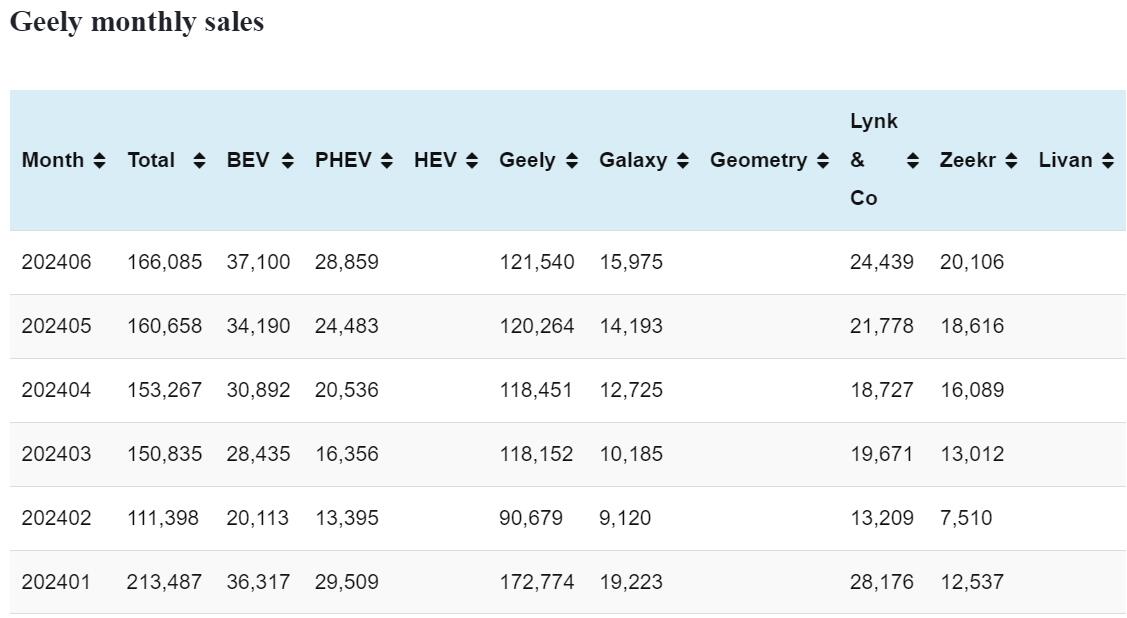Click Zeekr value 20,106
The height and width of the screenshot is (618, 1127).
[x=972, y=262]
